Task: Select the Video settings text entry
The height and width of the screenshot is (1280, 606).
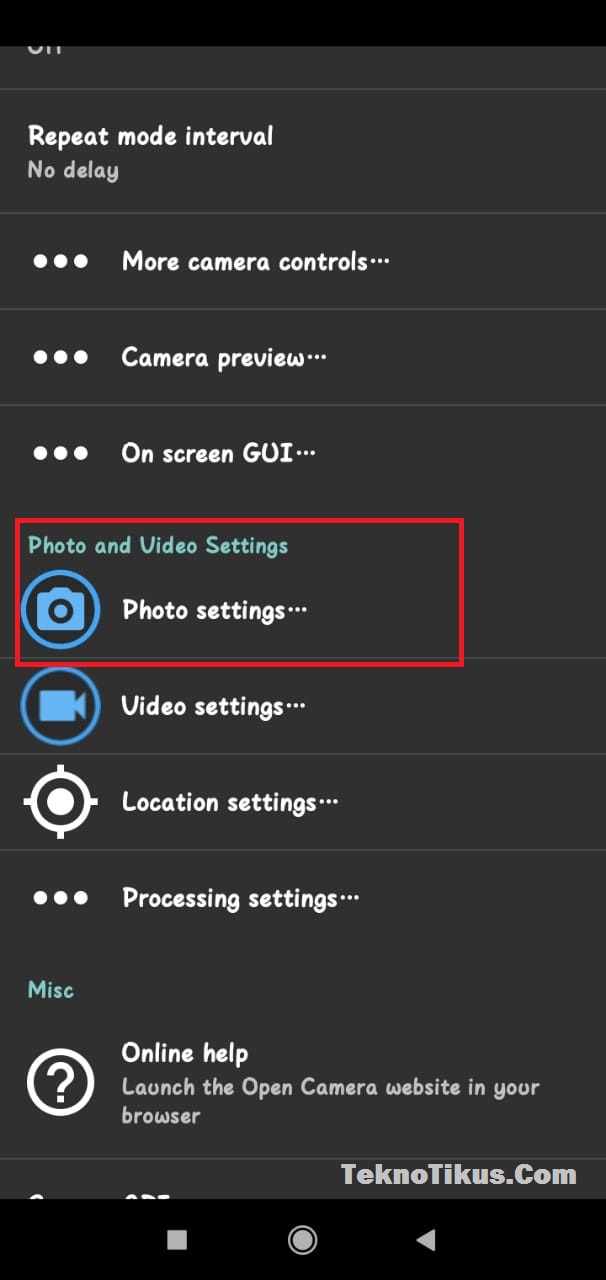Action: [x=213, y=706]
